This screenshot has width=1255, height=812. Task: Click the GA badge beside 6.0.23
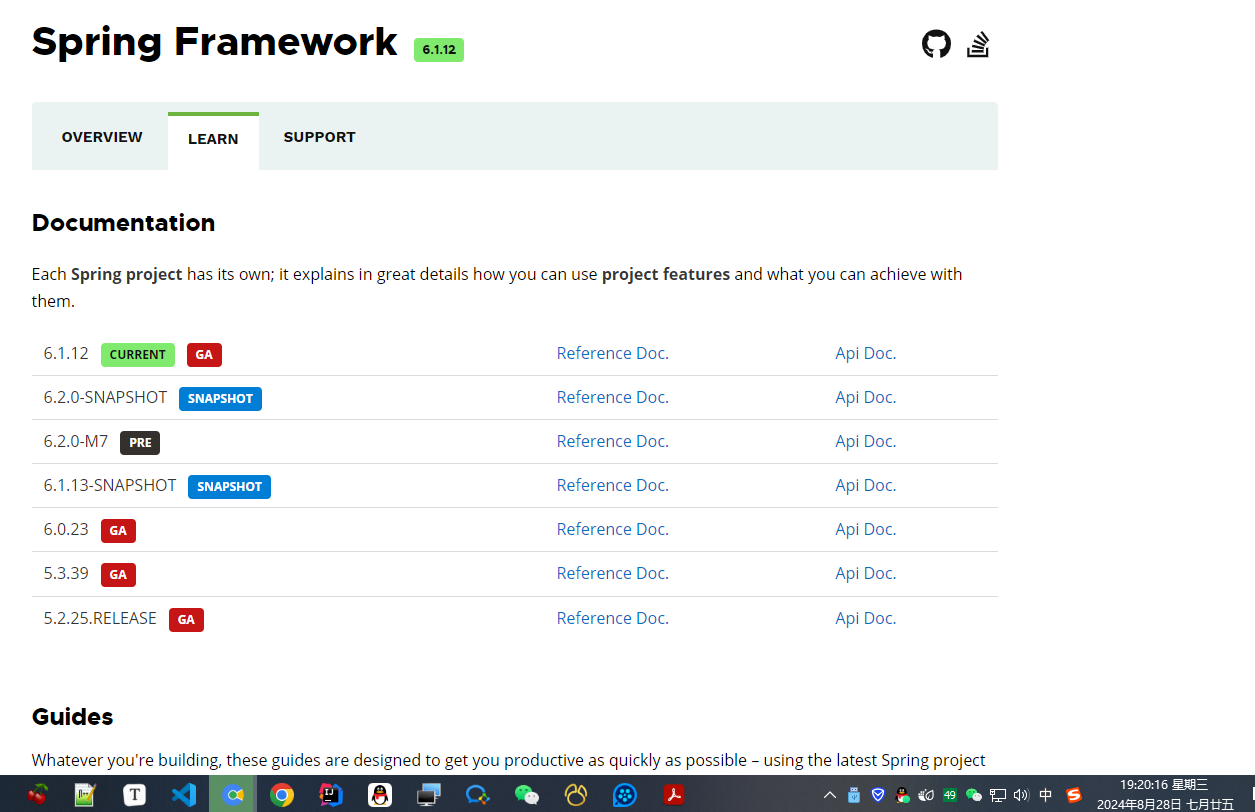(x=118, y=531)
